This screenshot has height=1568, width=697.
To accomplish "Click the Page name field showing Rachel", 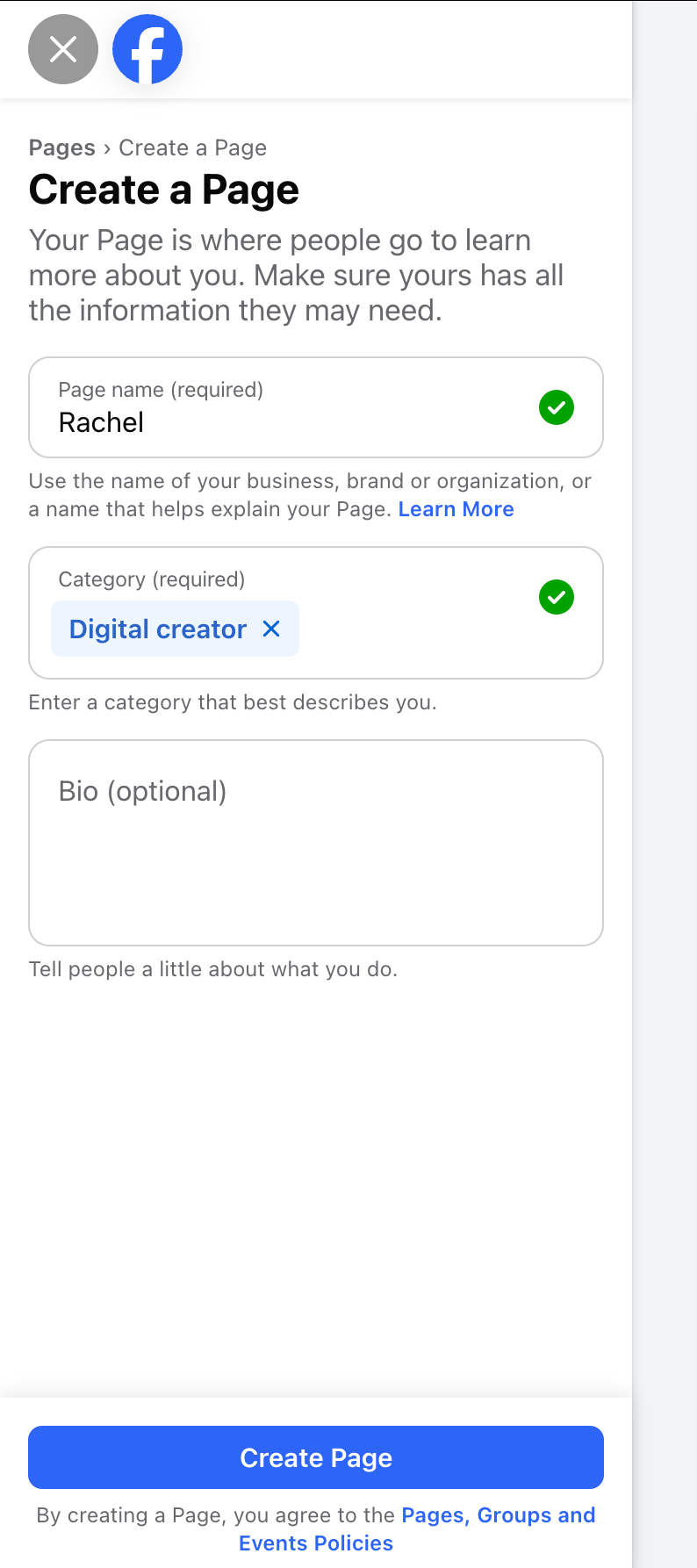I will [263, 421].
